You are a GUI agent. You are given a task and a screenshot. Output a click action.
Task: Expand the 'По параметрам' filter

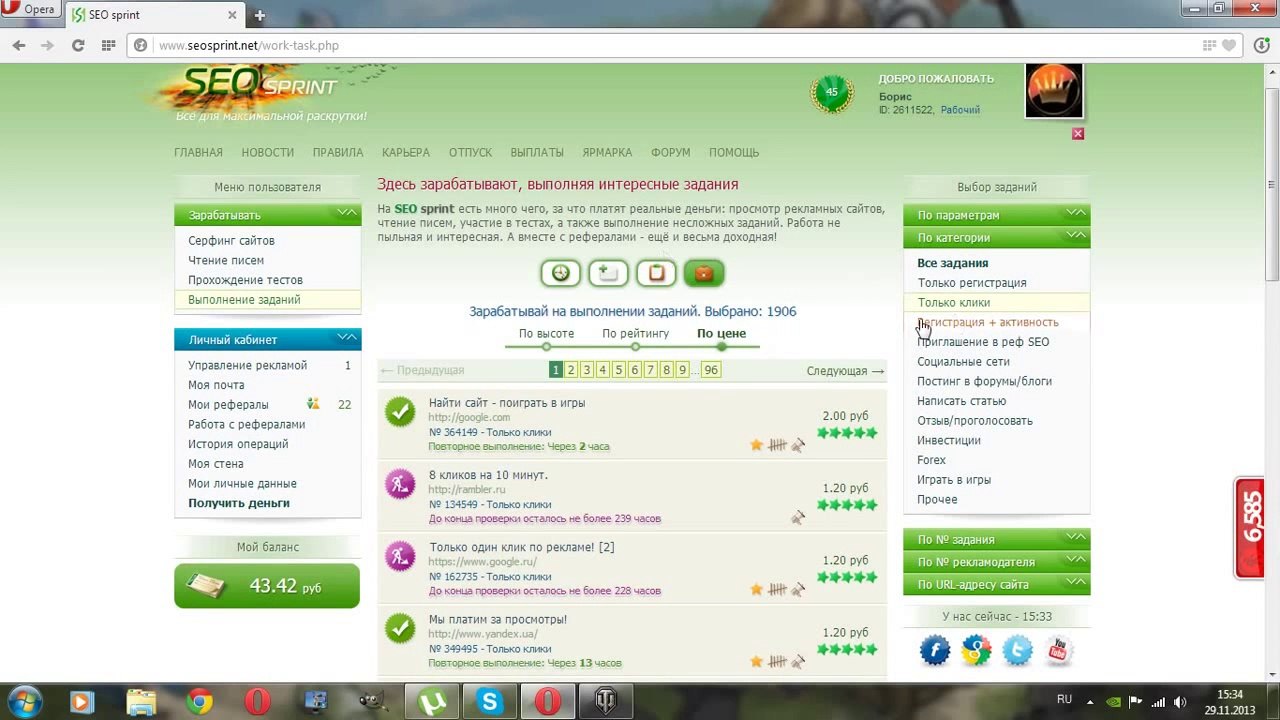tap(996, 214)
